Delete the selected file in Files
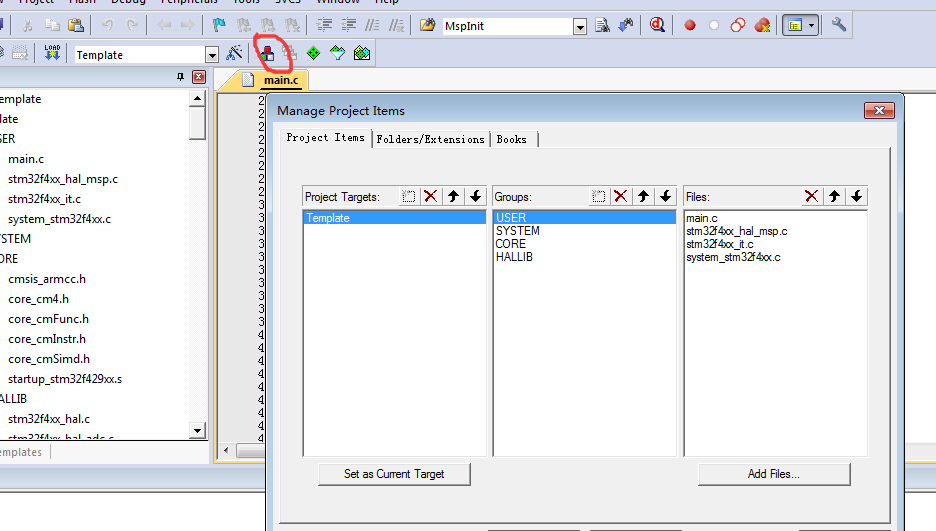This screenshot has height=531, width=936. (811, 197)
